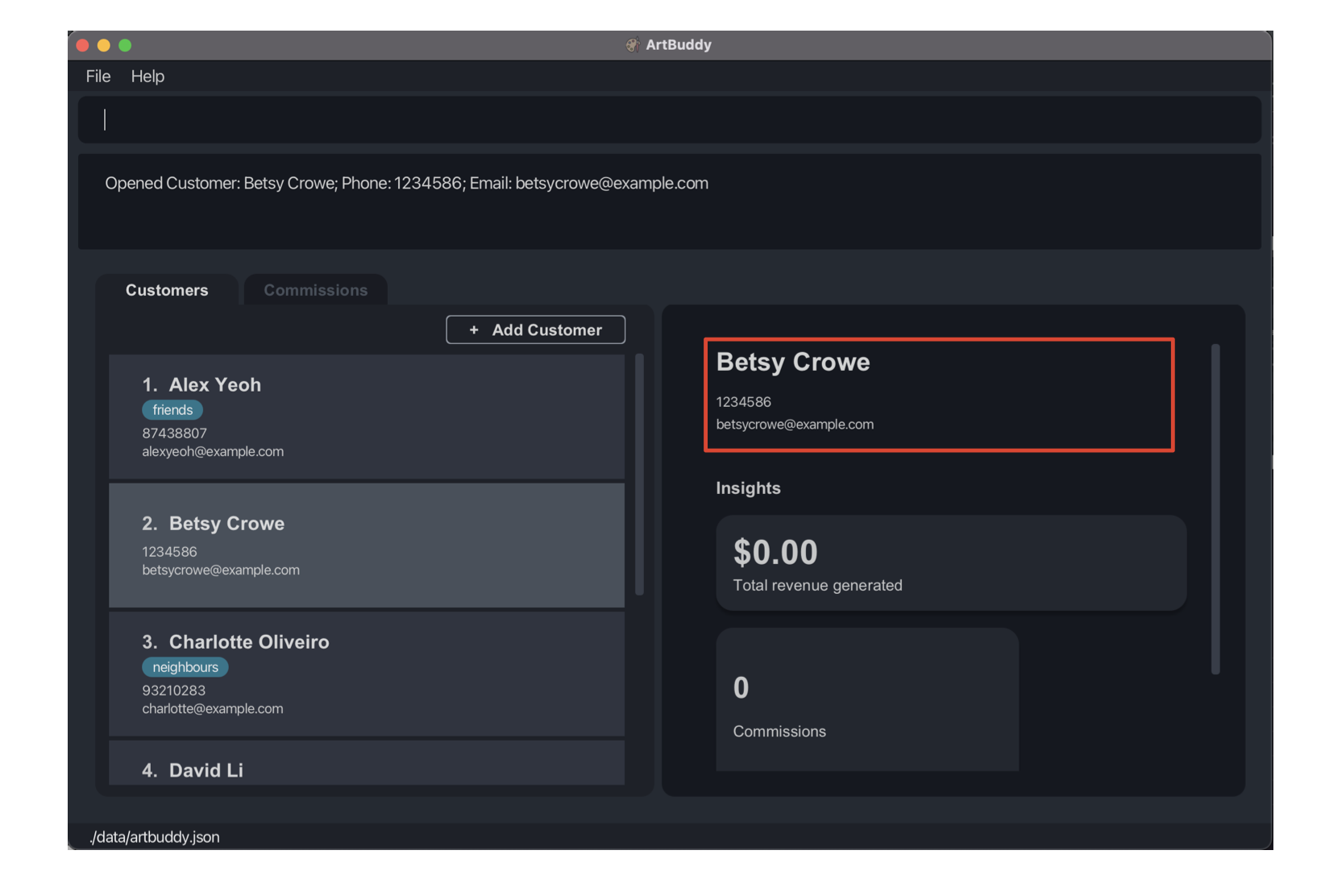Switch to the Commissions tab
Viewport: 1325px width, 896px height.
pos(316,290)
